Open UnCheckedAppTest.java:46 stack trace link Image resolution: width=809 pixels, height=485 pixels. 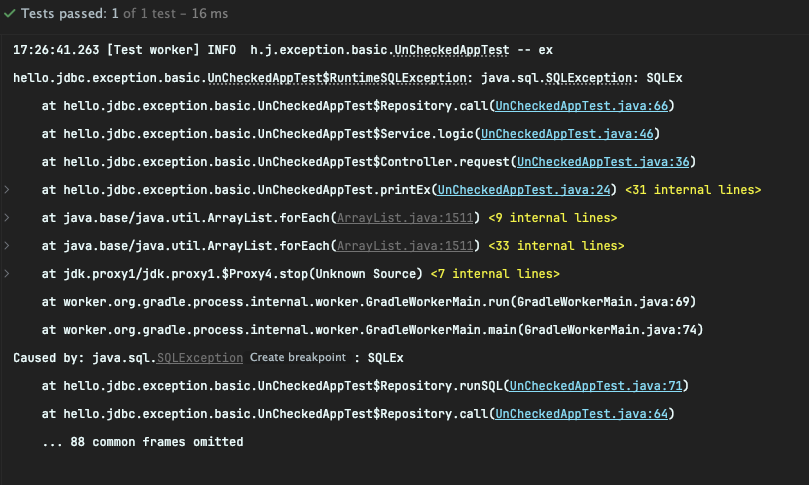(567, 134)
